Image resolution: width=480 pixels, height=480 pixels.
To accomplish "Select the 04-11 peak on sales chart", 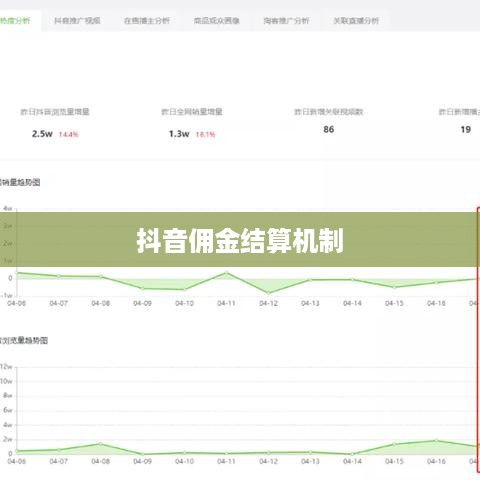I will [x=227, y=273].
